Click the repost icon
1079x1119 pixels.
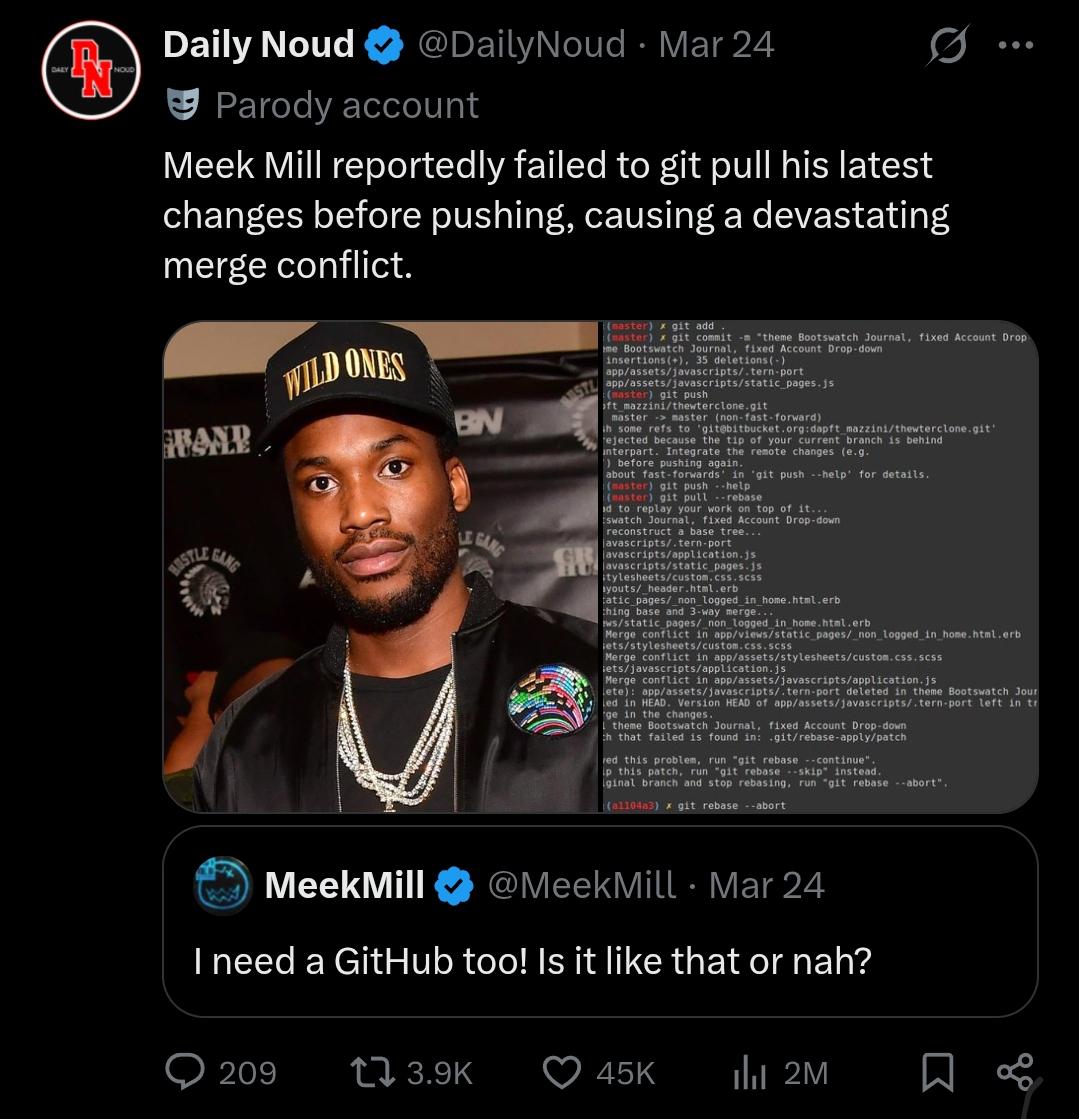pyautogui.click(x=369, y=1072)
